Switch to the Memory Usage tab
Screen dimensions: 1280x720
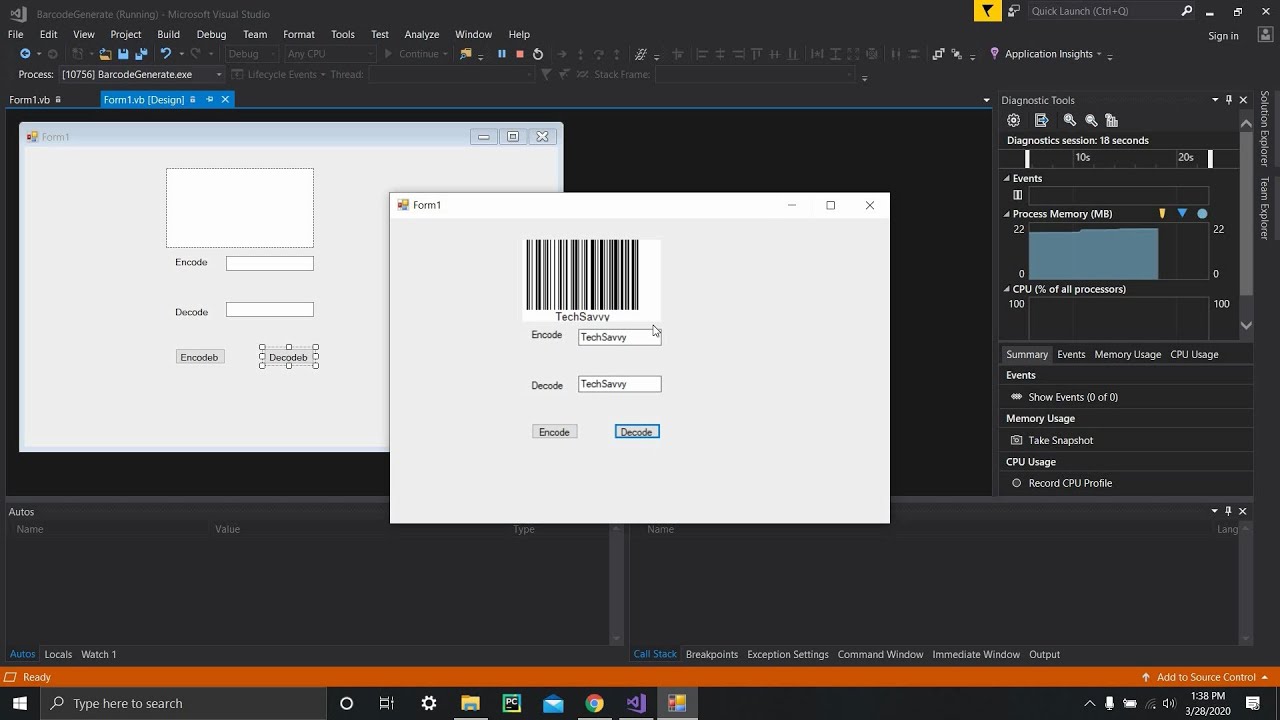pyautogui.click(x=1127, y=354)
